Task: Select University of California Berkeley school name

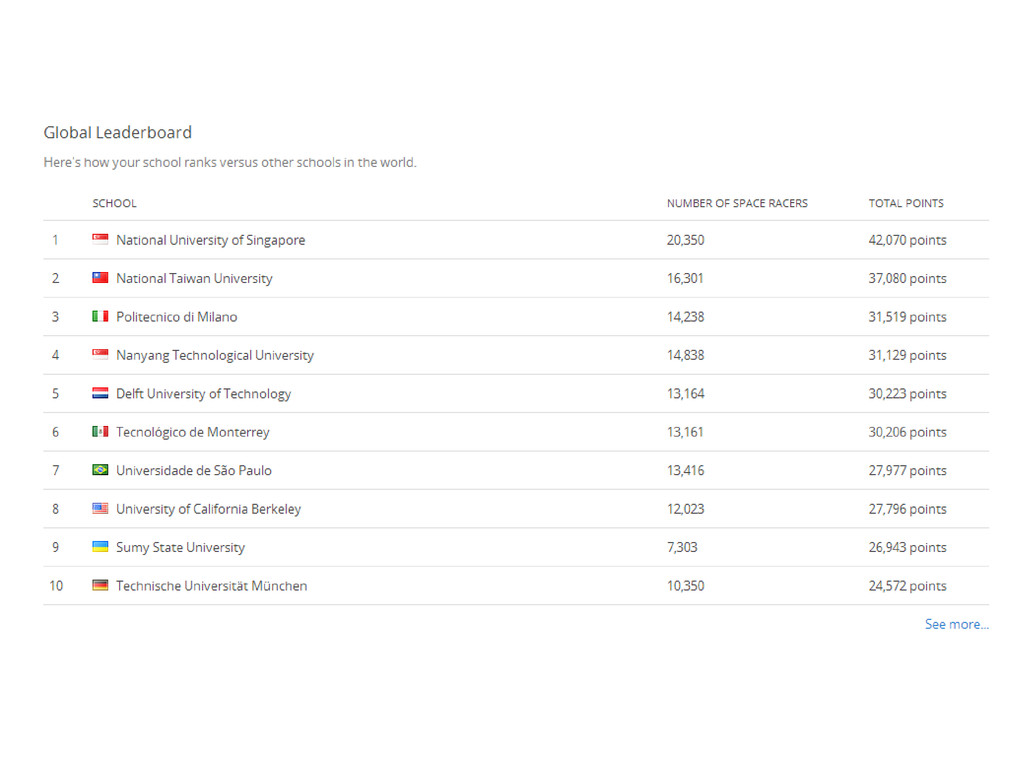Action: pyautogui.click(x=208, y=509)
